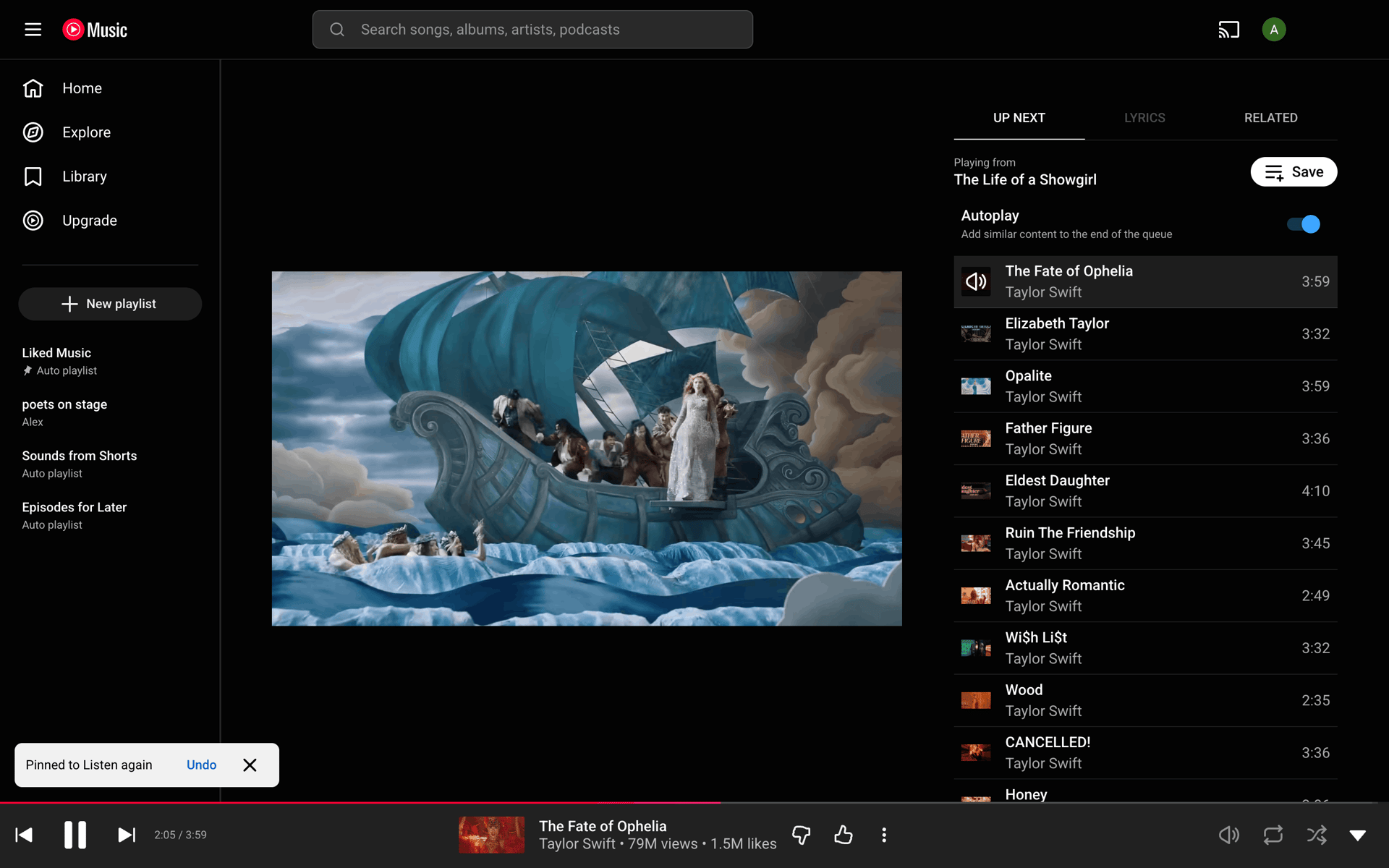Click the now-playing album thumbnail in player bar

(492, 835)
